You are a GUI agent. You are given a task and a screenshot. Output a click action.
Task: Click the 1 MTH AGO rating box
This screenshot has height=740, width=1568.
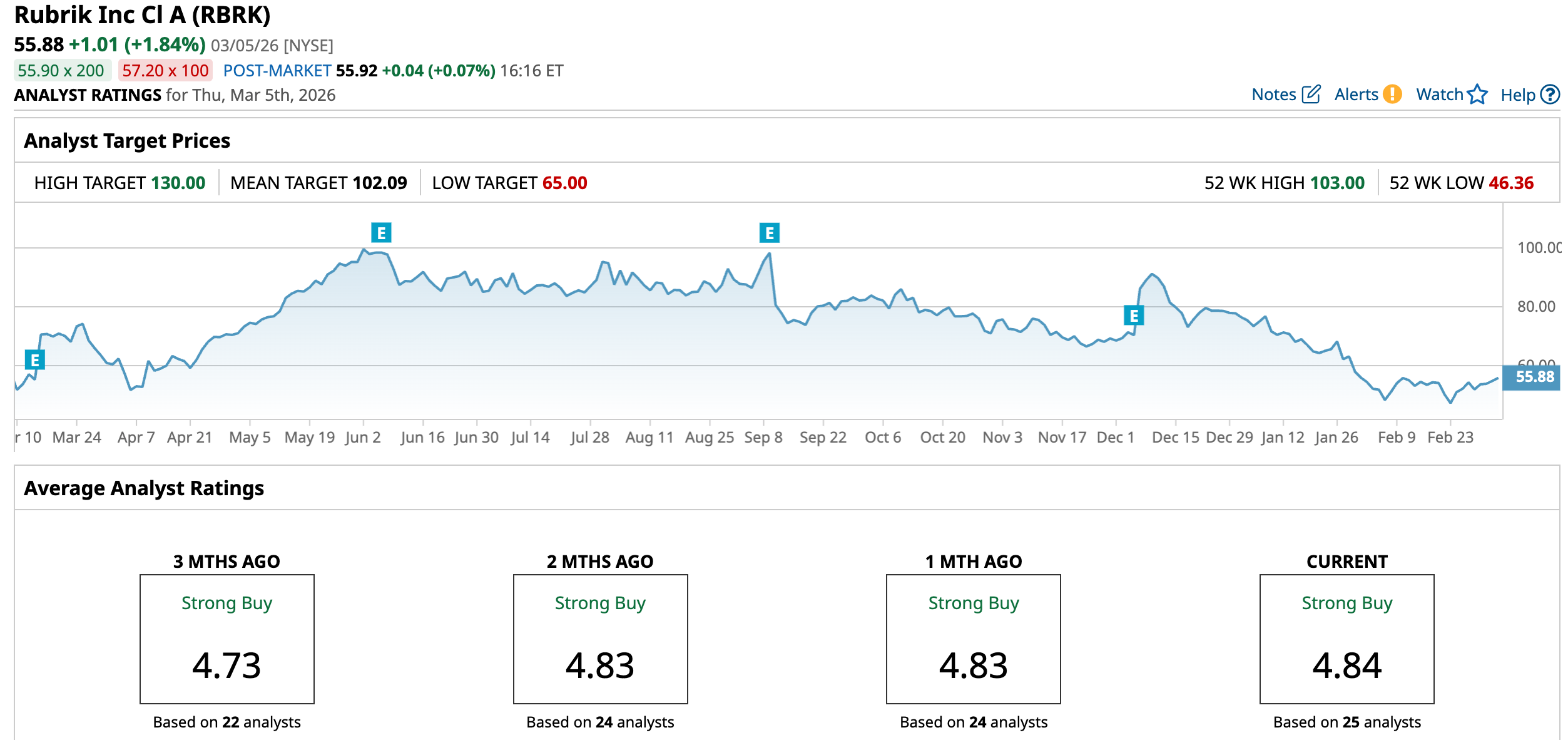tap(973, 639)
